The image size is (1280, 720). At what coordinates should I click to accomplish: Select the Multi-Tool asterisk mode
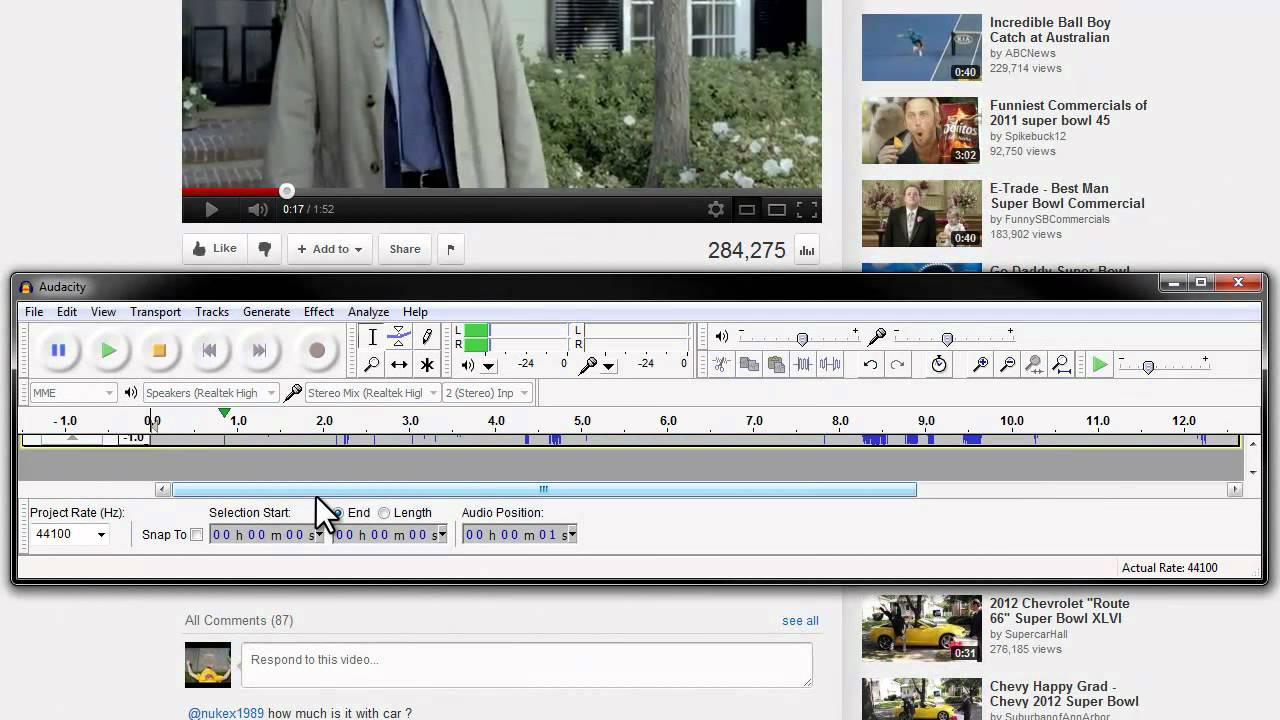[x=427, y=365]
